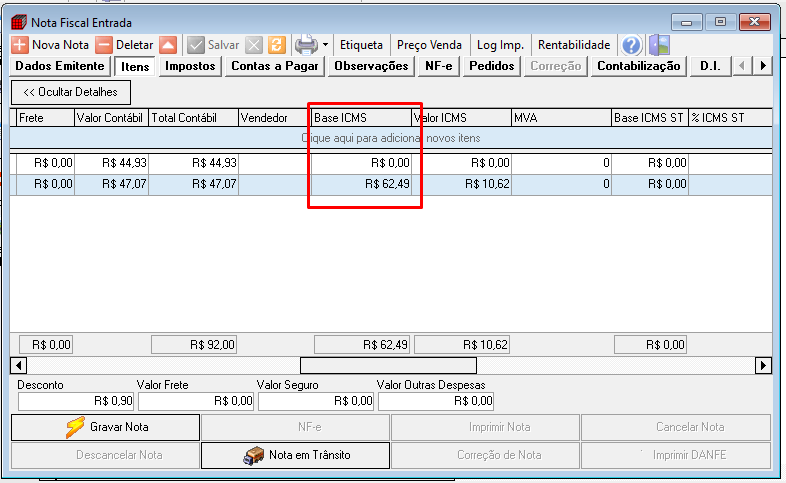Open the Contabilização tab

click(639, 66)
